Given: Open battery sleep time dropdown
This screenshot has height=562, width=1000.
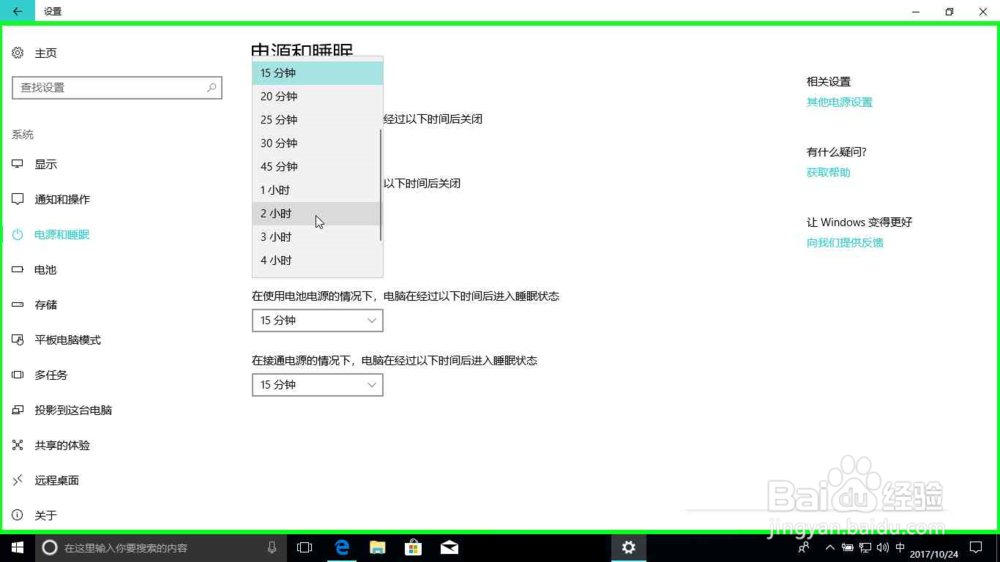Looking at the screenshot, I should (x=318, y=320).
